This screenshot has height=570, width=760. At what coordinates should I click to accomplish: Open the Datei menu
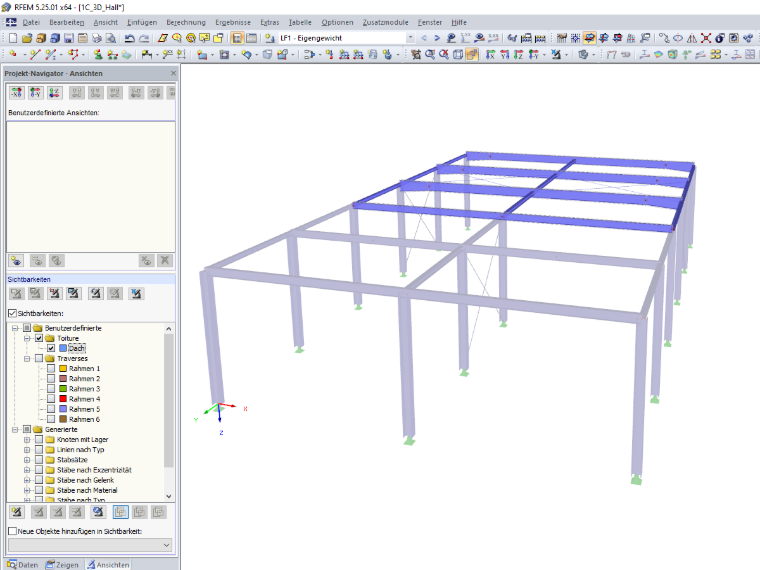click(x=31, y=22)
